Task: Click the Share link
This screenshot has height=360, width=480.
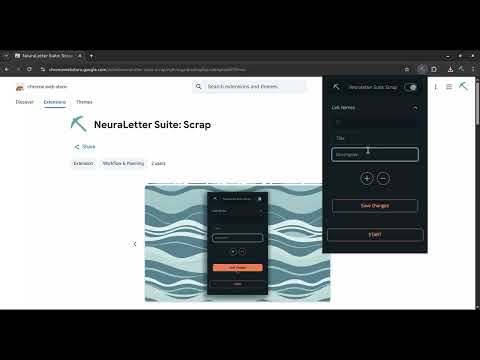Action: [85, 147]
